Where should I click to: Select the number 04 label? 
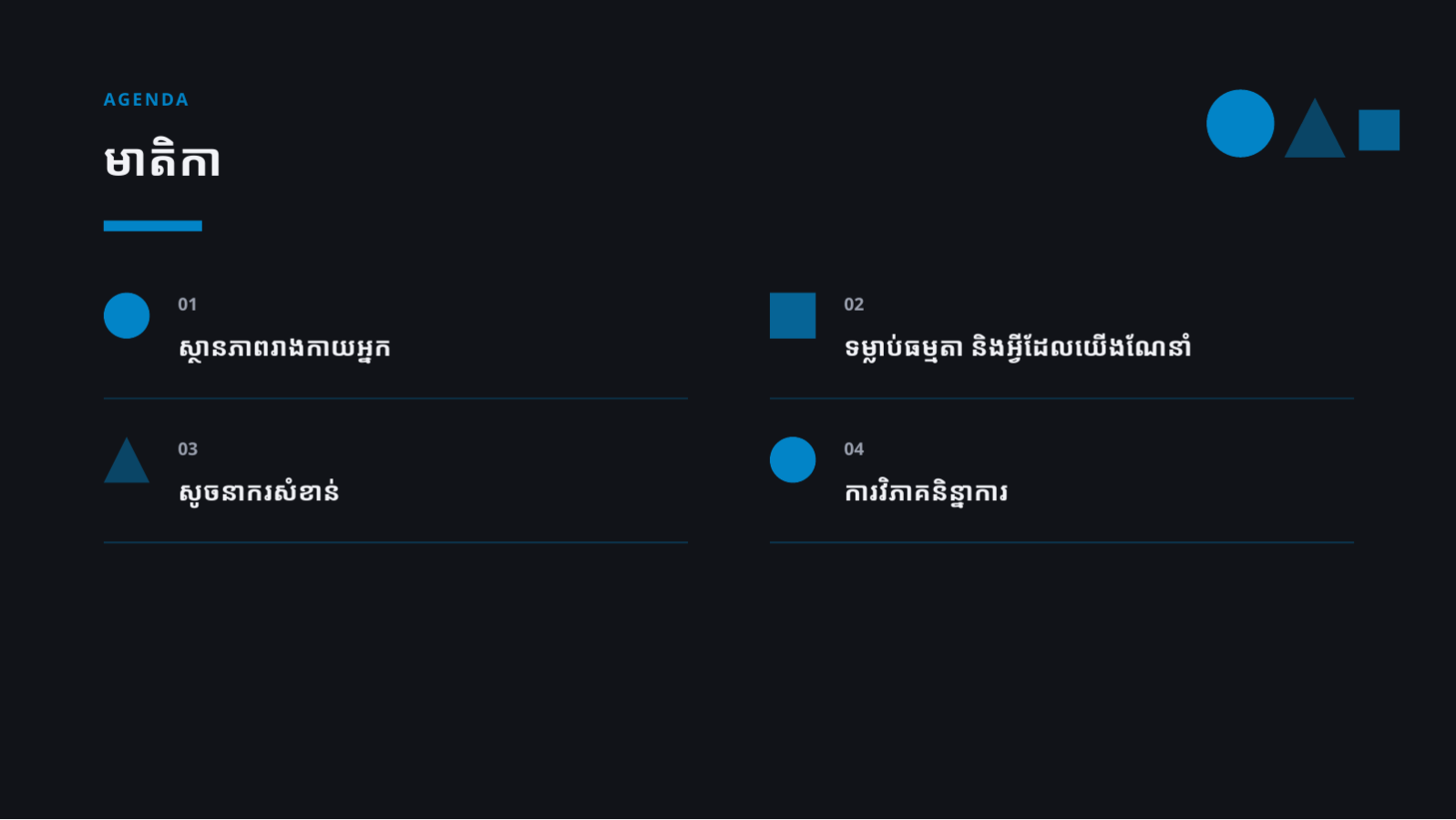coord(854,449)
